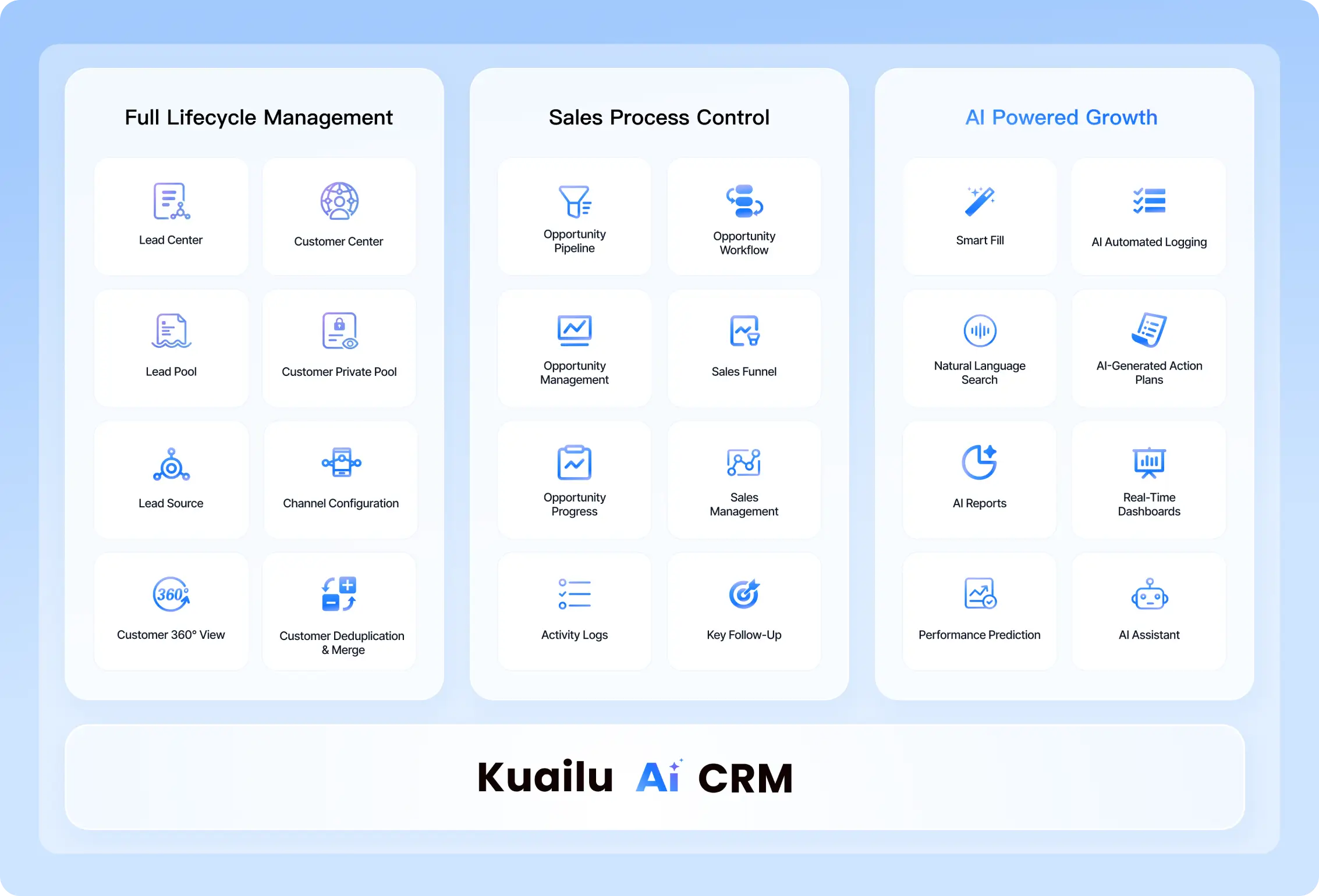Open the Activity Logs checklist icon
This screenshot has height=896, width=1319.
click(x=574, y=594)
